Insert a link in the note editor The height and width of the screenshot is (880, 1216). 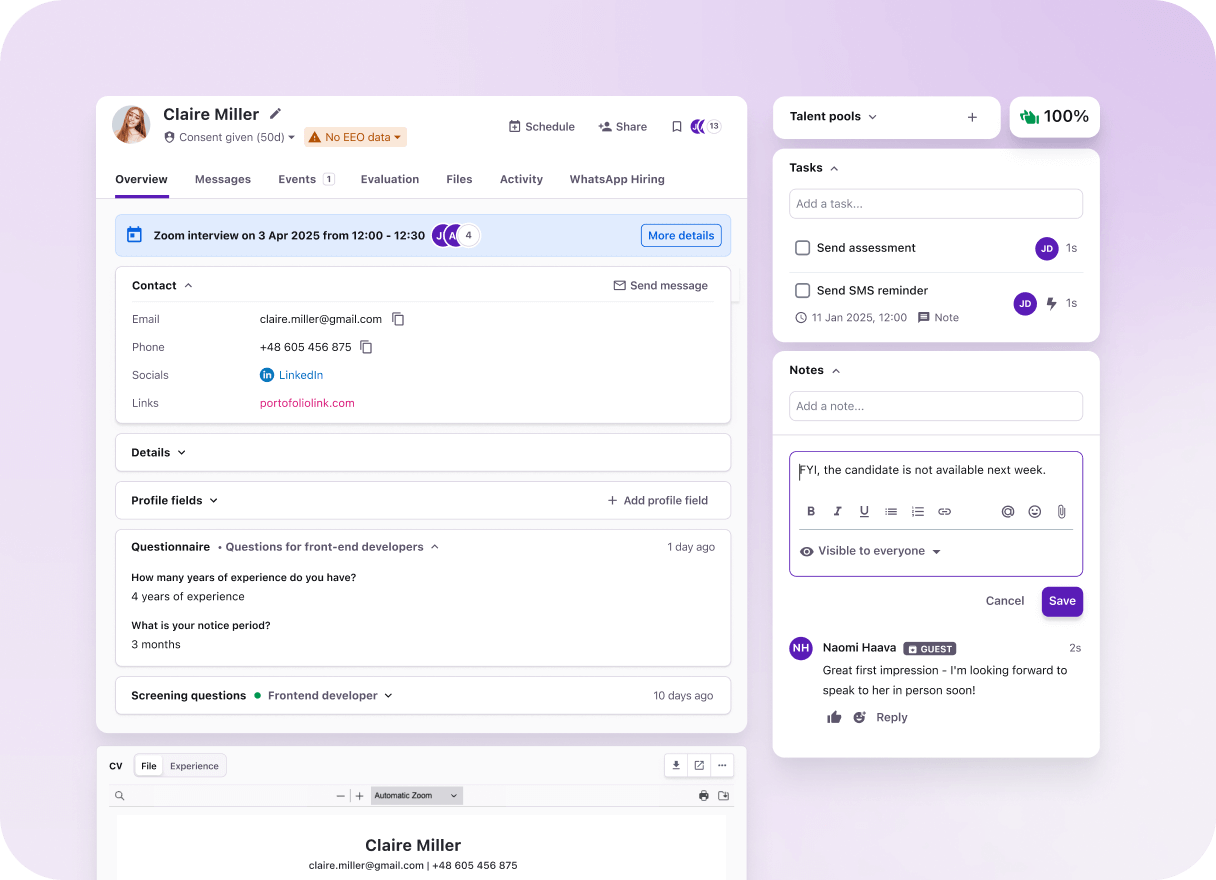tap(944, 511)
